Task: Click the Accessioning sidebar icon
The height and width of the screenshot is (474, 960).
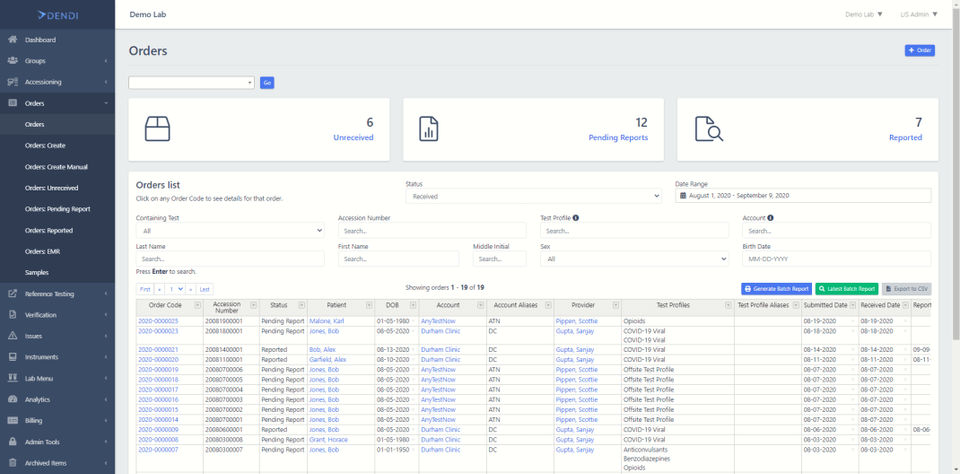Action: coord(12,82)
